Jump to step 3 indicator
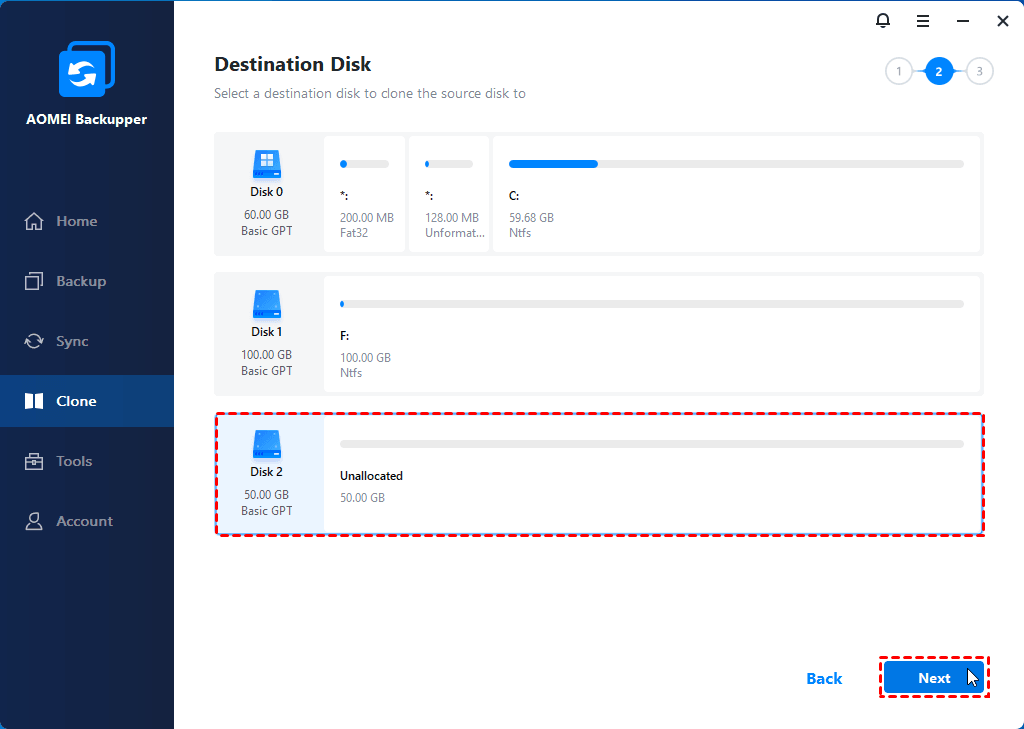Viewport: 1024px width, 729px height. pos(979,71)
